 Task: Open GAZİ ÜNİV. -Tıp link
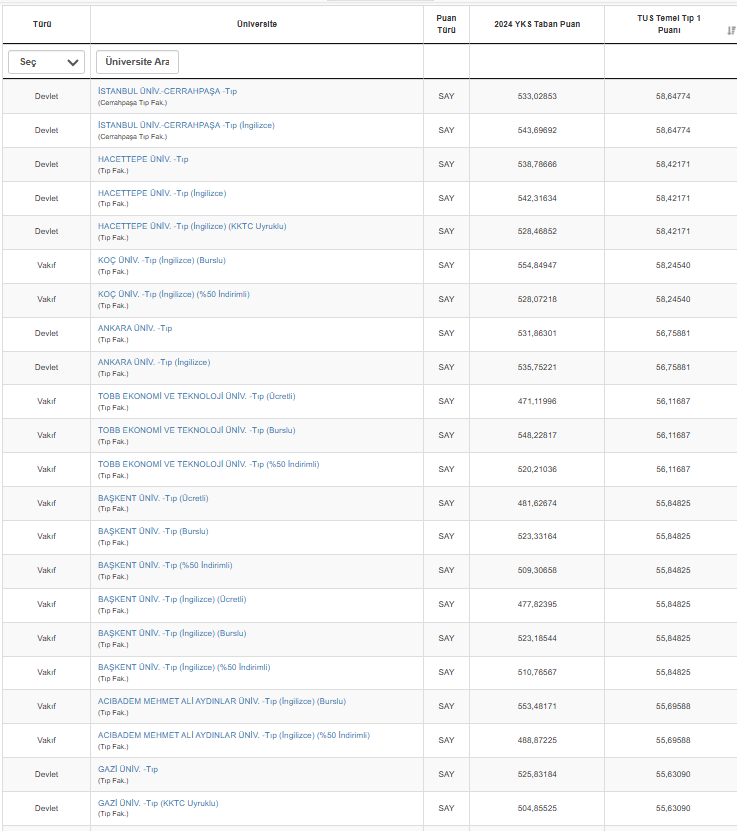(x=128, y=769)
